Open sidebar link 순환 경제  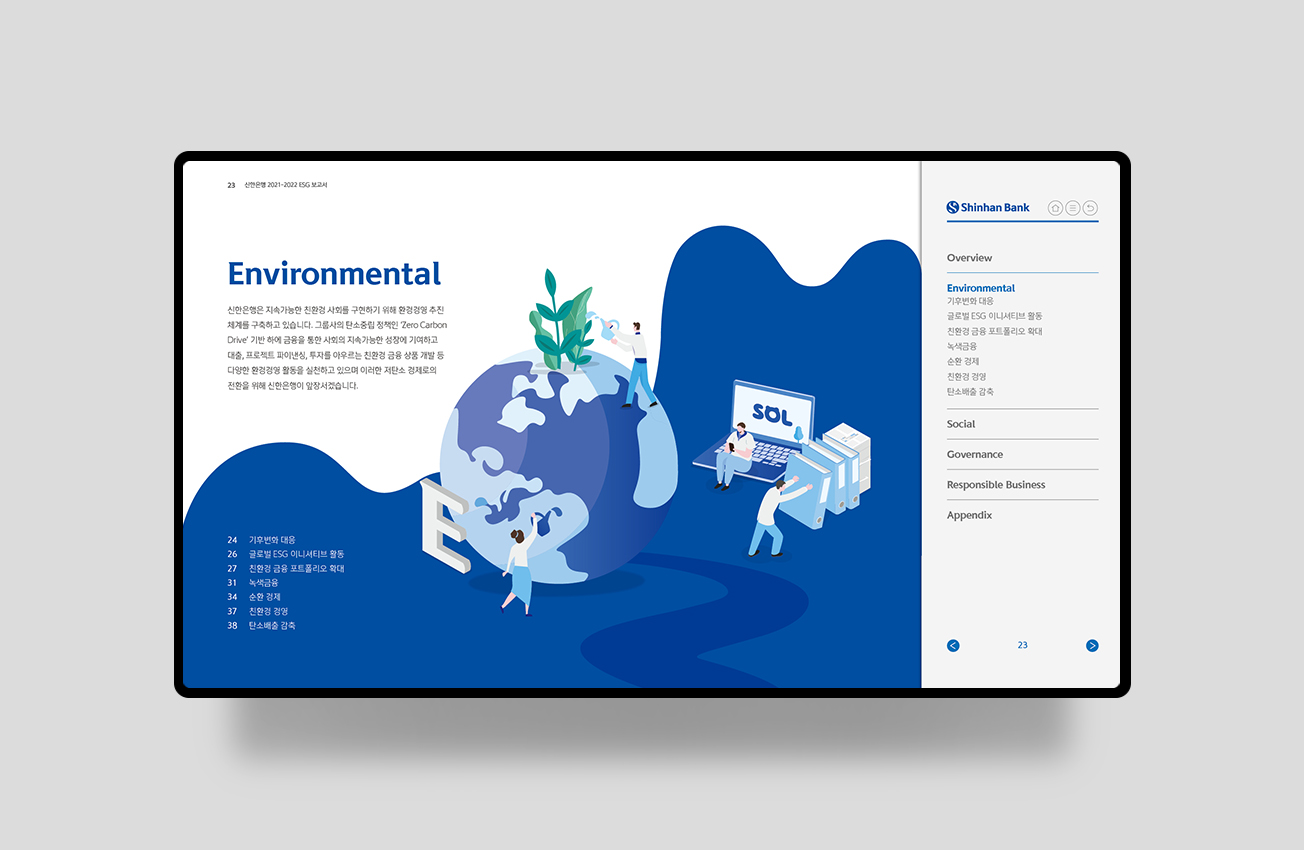[x=963, y=361]
